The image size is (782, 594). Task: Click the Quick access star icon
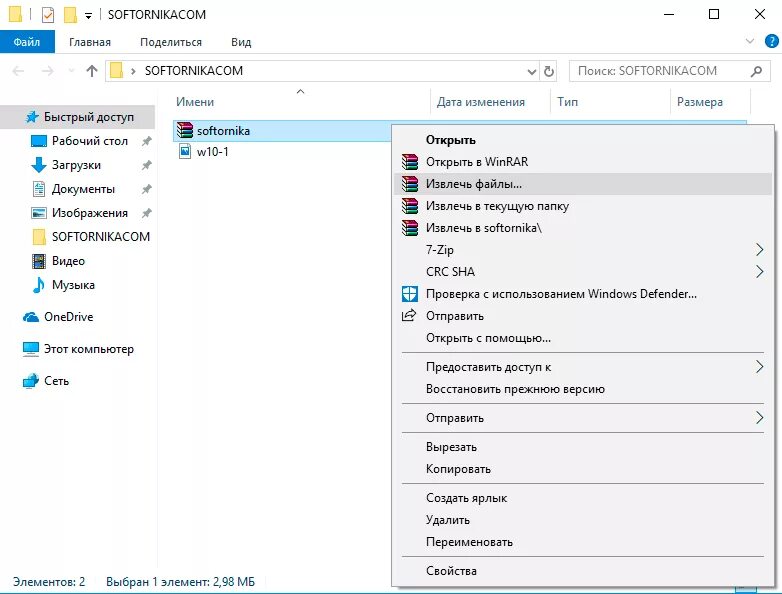point(32,117)
